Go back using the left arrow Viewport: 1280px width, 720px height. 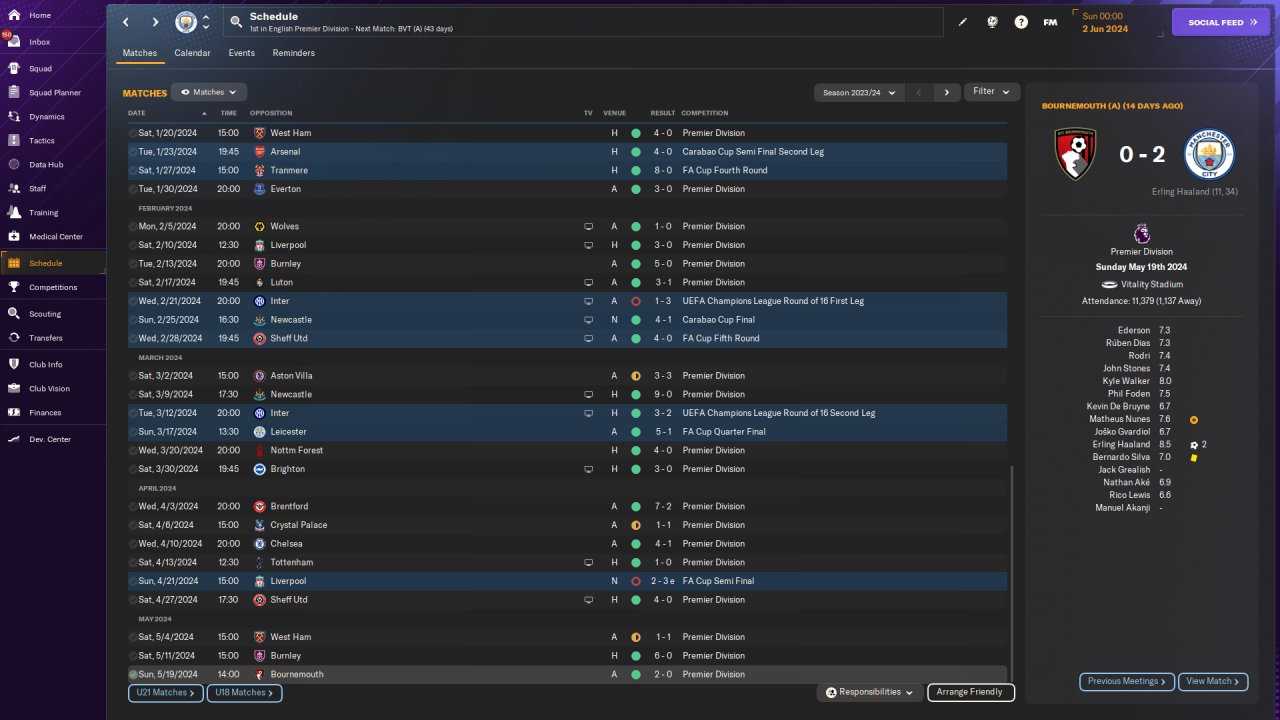[x=125, y=22]
